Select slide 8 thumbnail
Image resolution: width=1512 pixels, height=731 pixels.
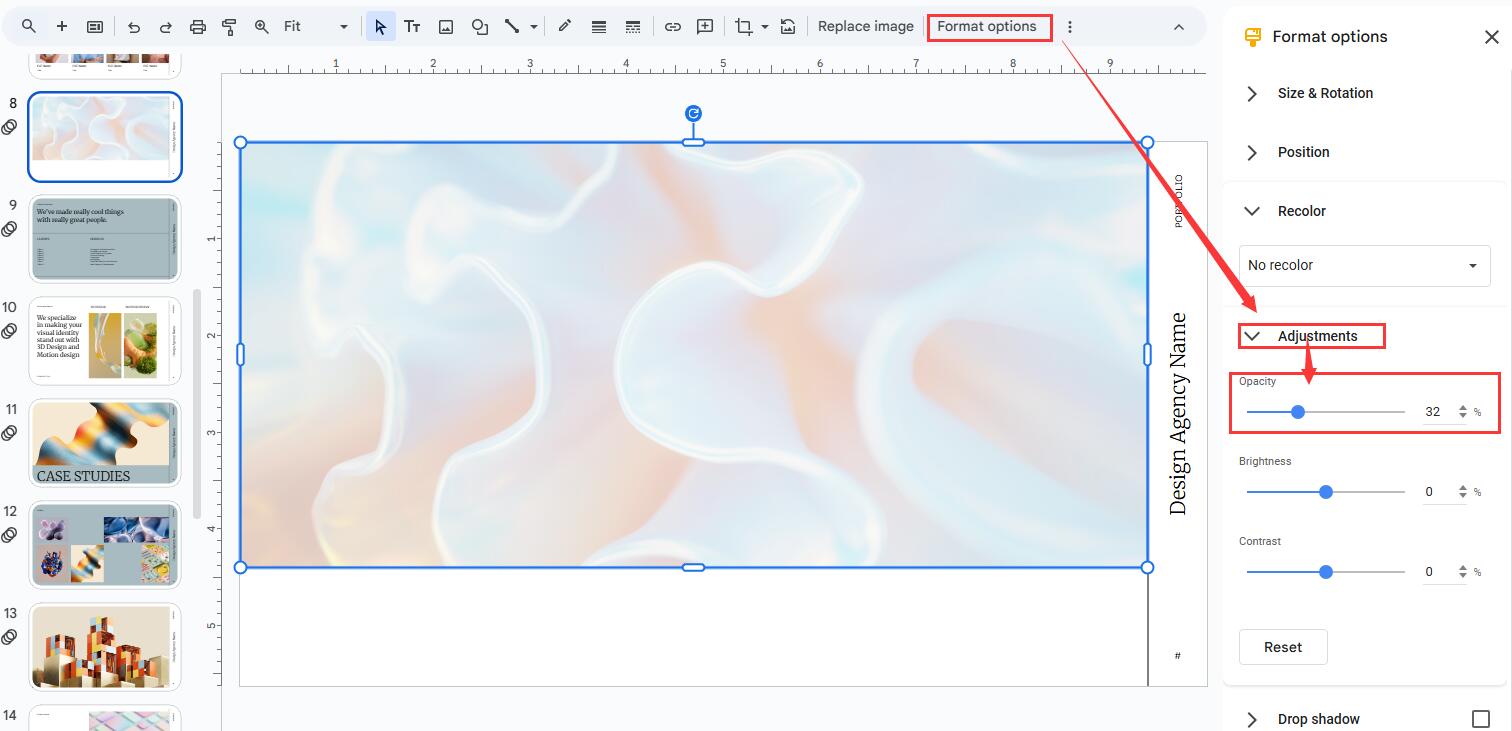(105, 137)
